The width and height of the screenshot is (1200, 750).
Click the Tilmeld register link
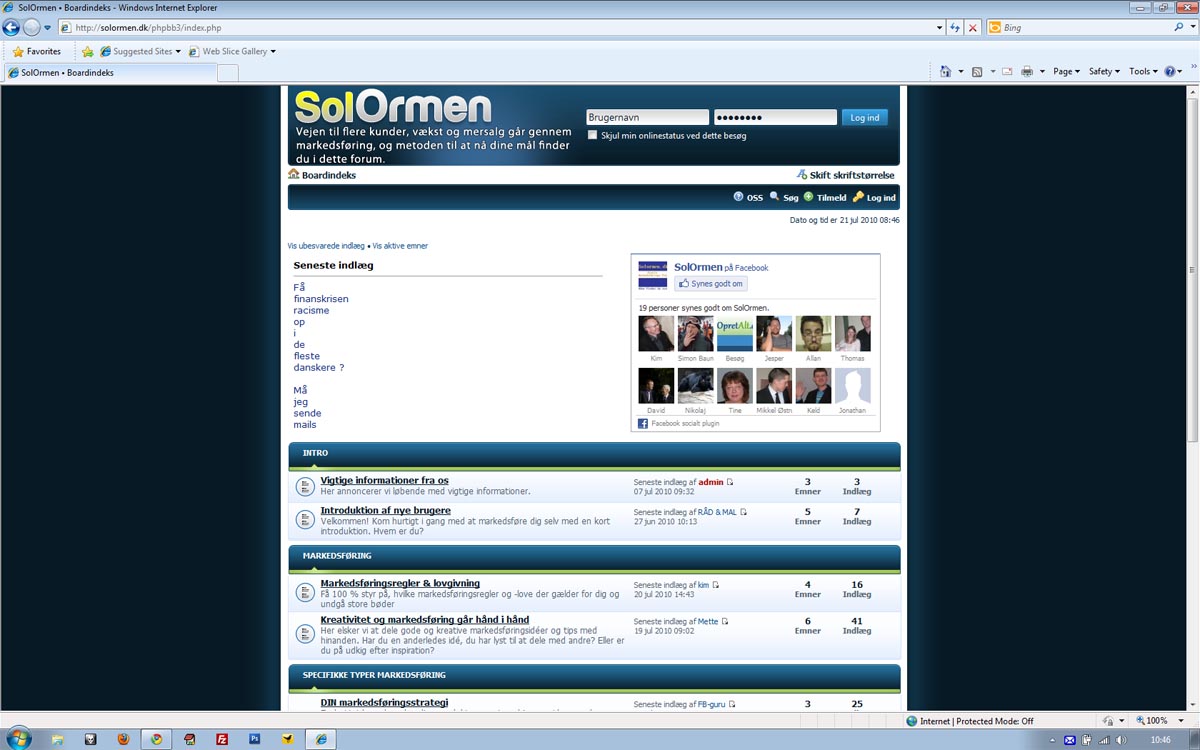pyautogui.click(x=831, y=198)
